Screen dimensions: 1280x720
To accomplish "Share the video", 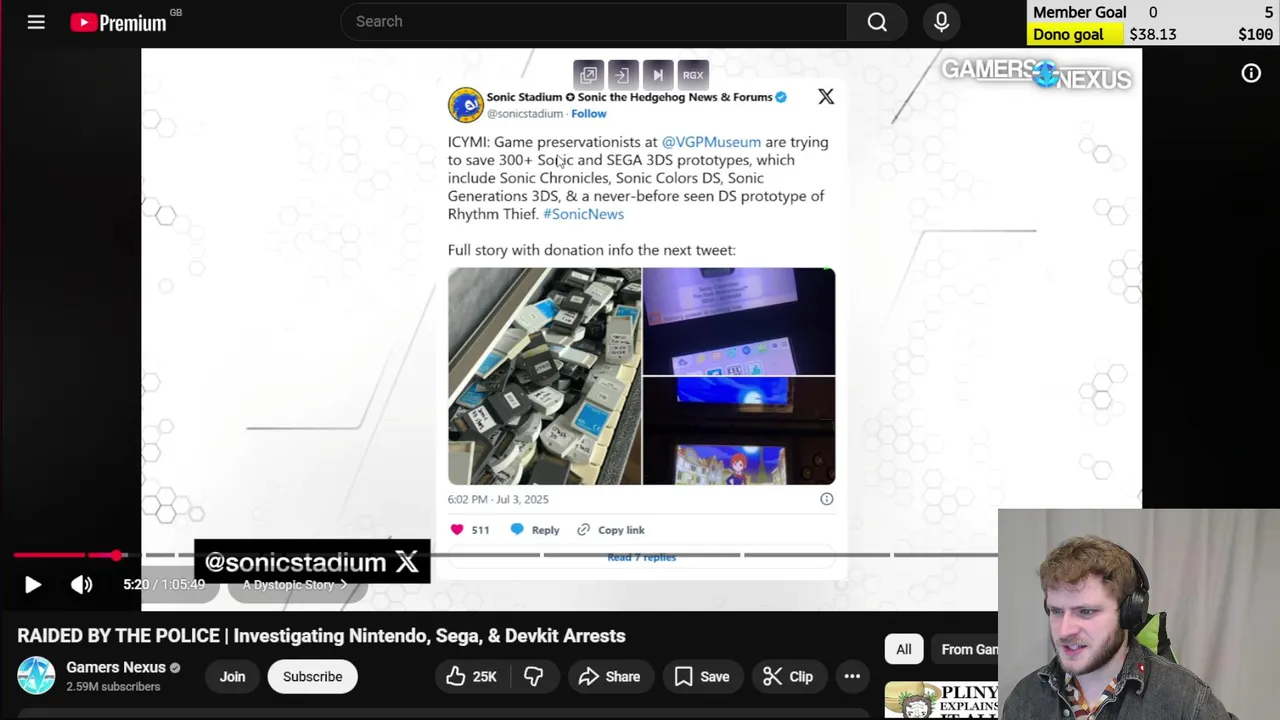I will click(609, 677).
